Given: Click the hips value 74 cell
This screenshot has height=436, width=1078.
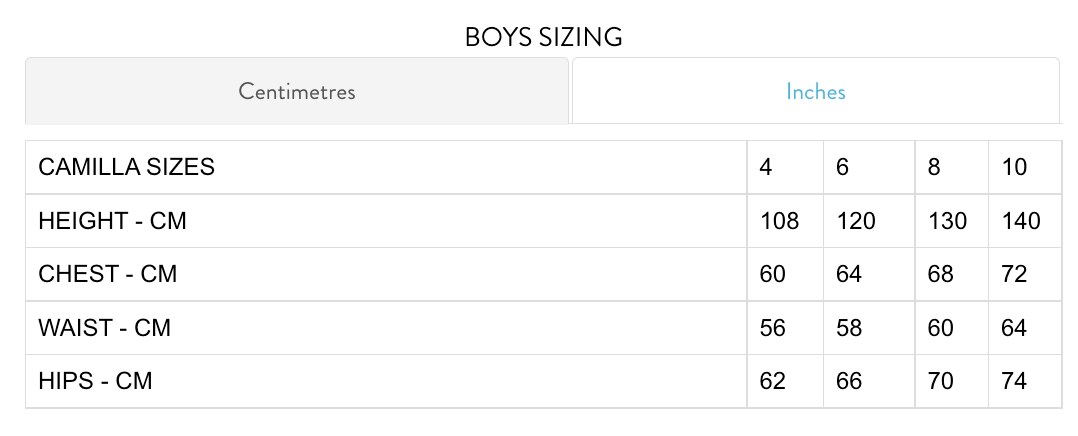Looking at the screenshot, I should 1014,381.
